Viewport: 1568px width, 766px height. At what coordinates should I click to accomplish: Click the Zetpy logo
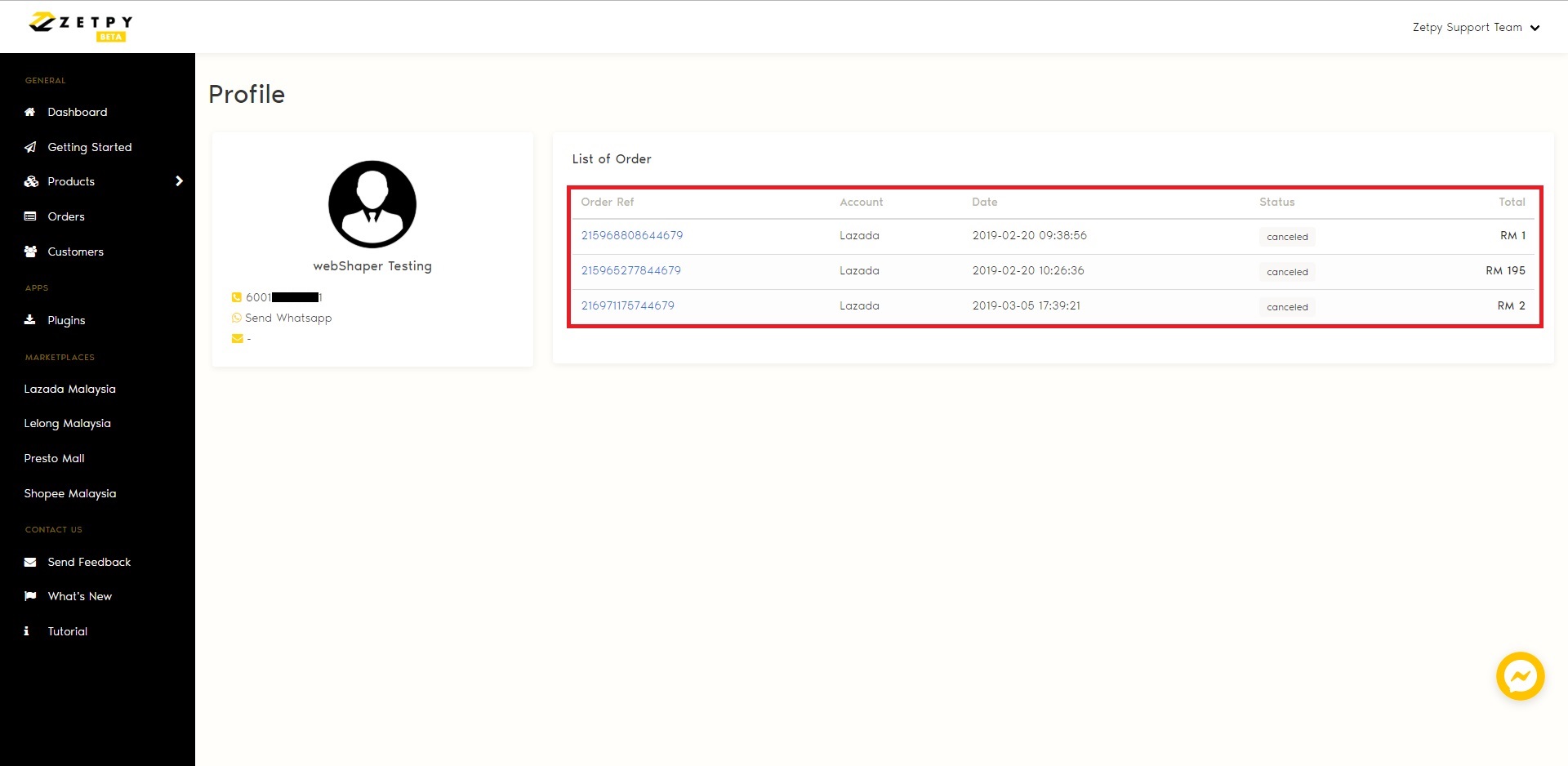[81, 26]
